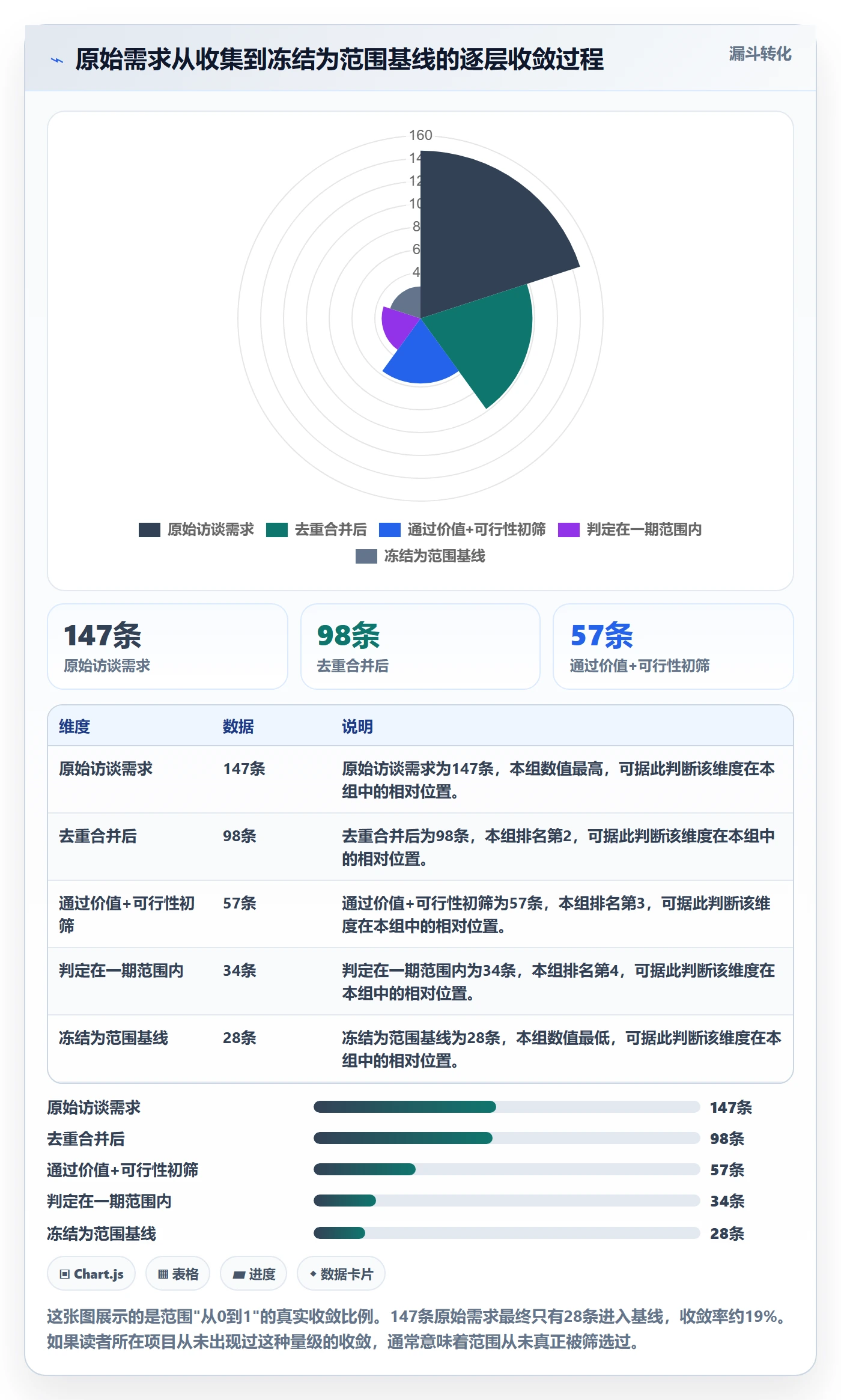Click the 34条 table cell
The image size is (841, 1400).
[x=240, y=970]
